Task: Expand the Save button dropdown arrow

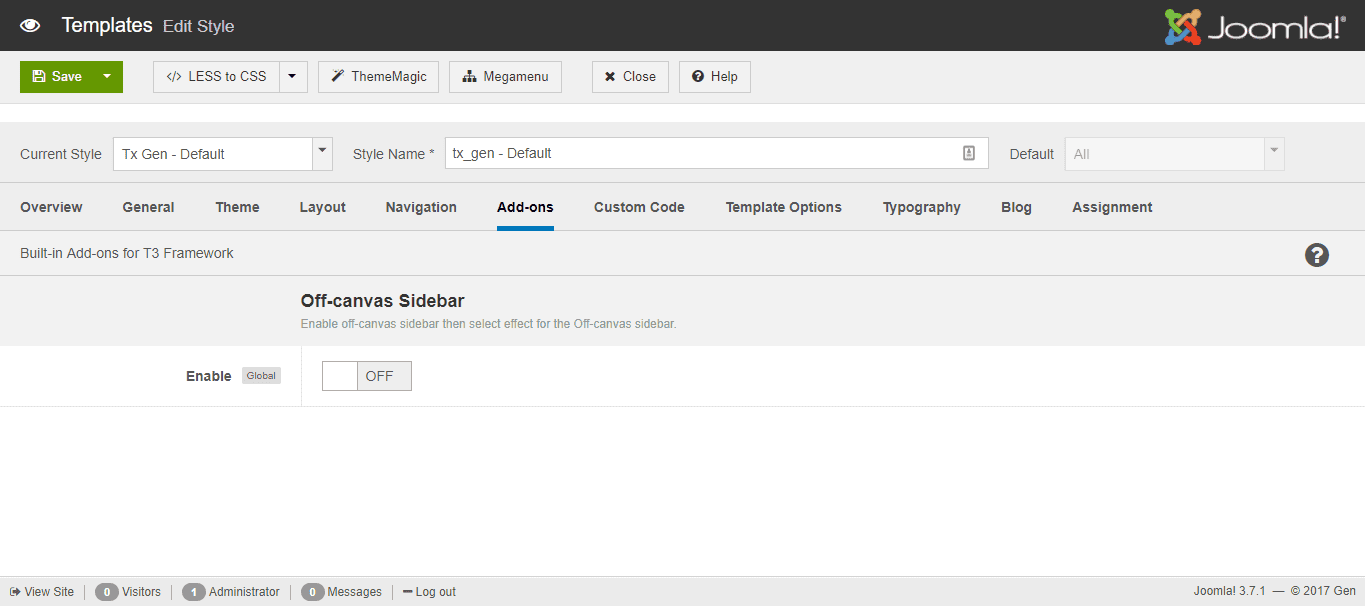Action: click(x=107, y=77)
